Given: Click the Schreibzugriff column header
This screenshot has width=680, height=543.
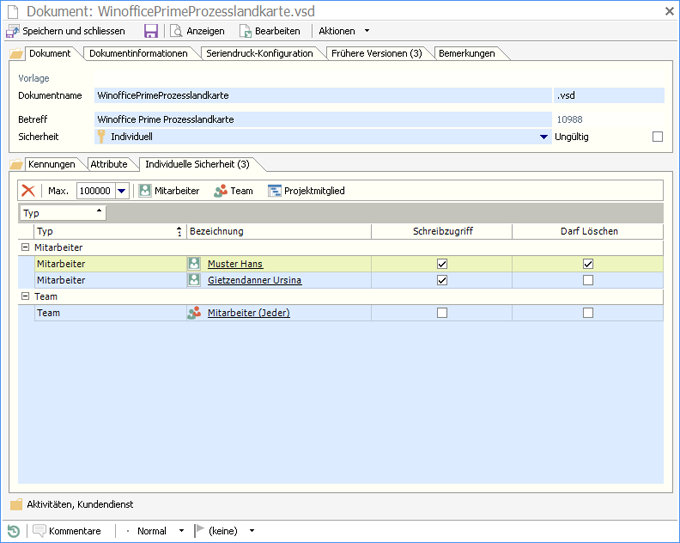Looking at the screenshot, I should click(x=442, y=232).
